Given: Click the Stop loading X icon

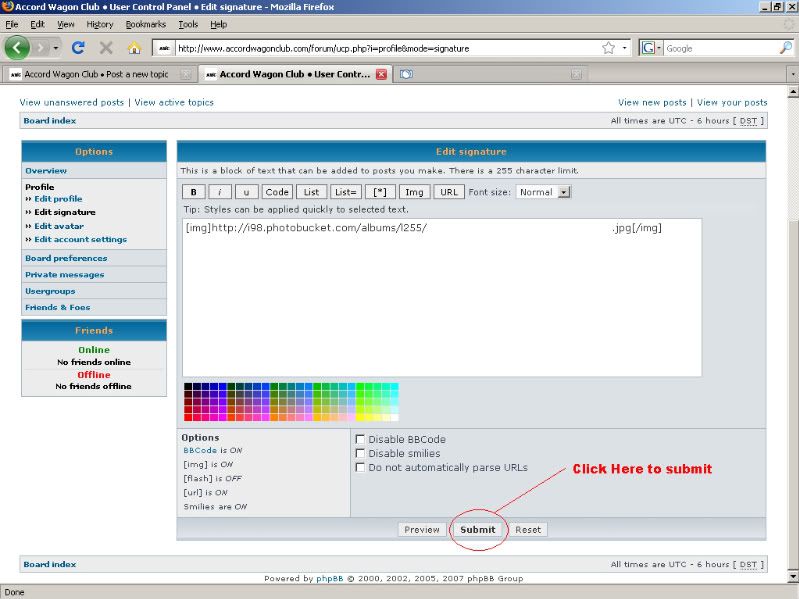Looking at the screenshot, I should pos(106,48).
